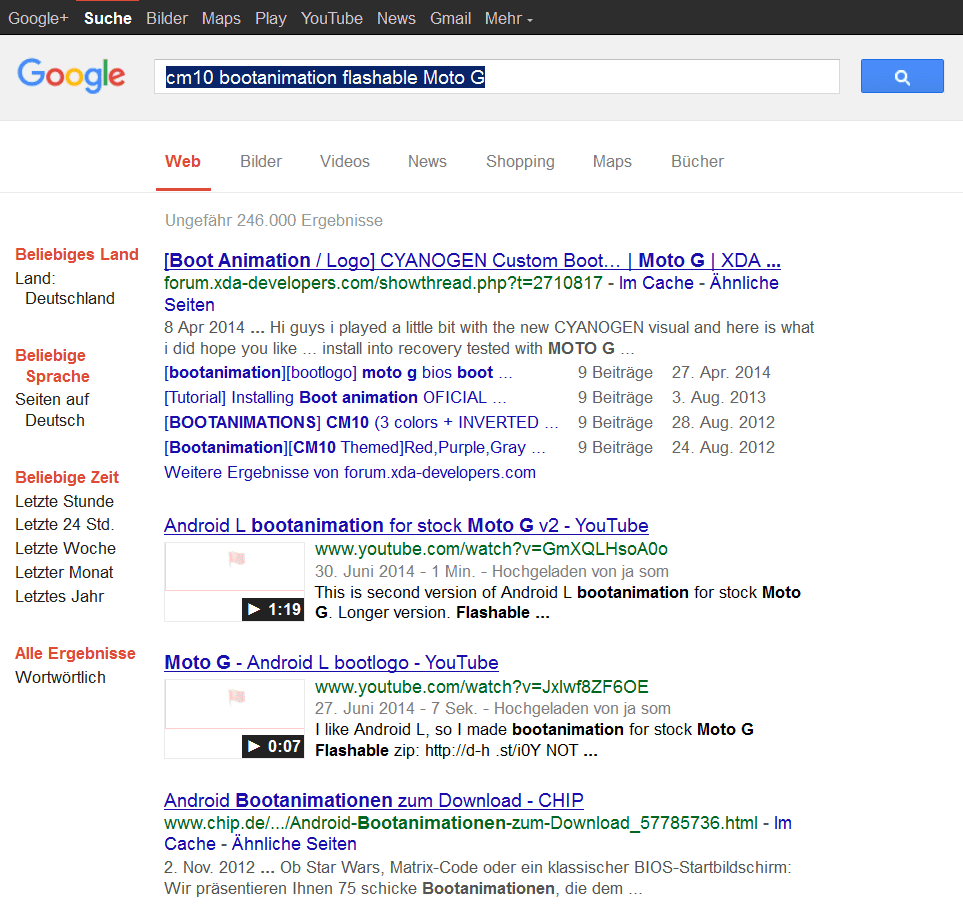Play the 0:07 Android L bootlogo video thumbnail

click(x=234, y=718)
